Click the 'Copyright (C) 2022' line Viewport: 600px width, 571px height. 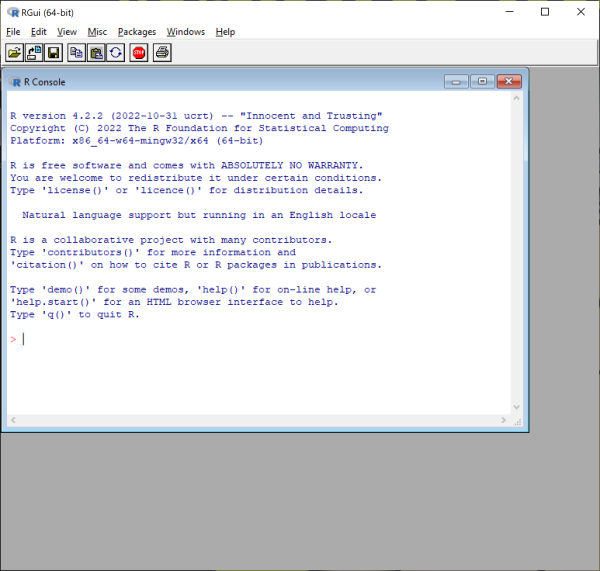point(199,128)
